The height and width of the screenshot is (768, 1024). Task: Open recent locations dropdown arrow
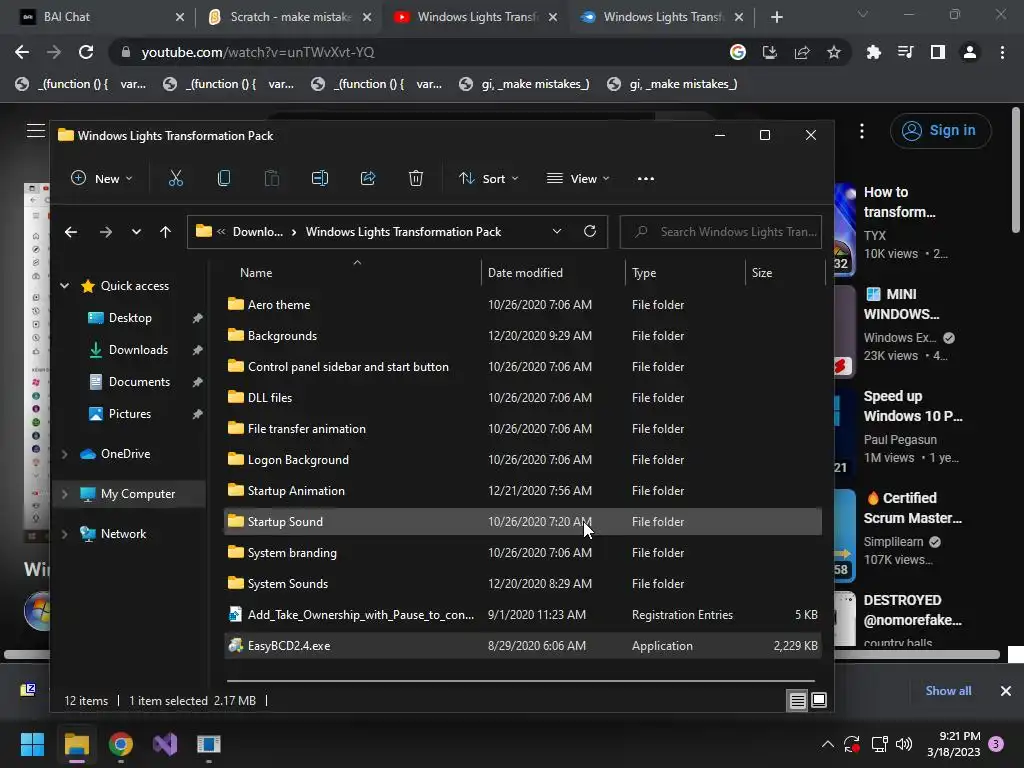[x=136, y=232]
